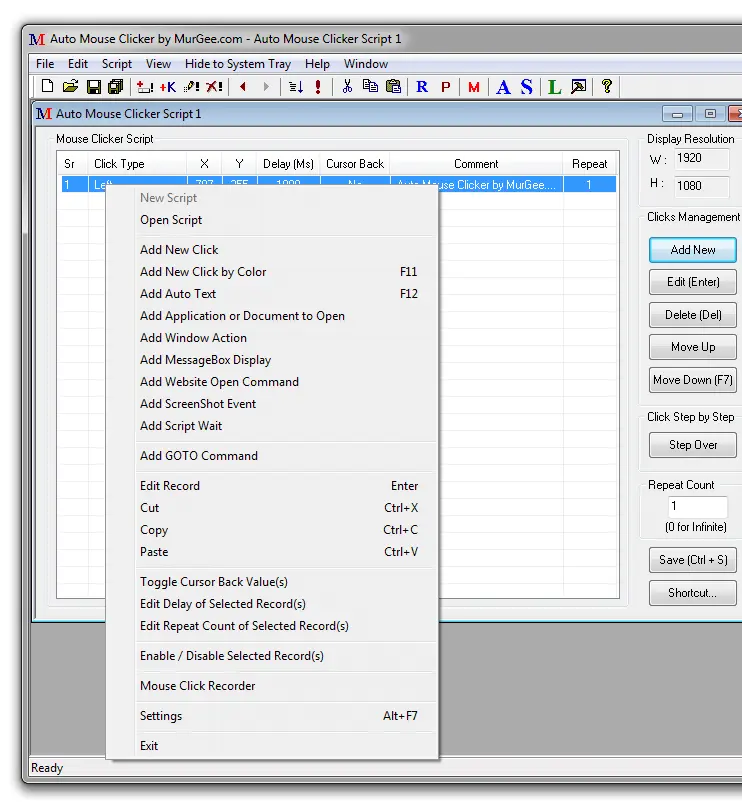Select Add GOTO Command from context menu
Screen dimensions: 742x810
click(199, 456)
